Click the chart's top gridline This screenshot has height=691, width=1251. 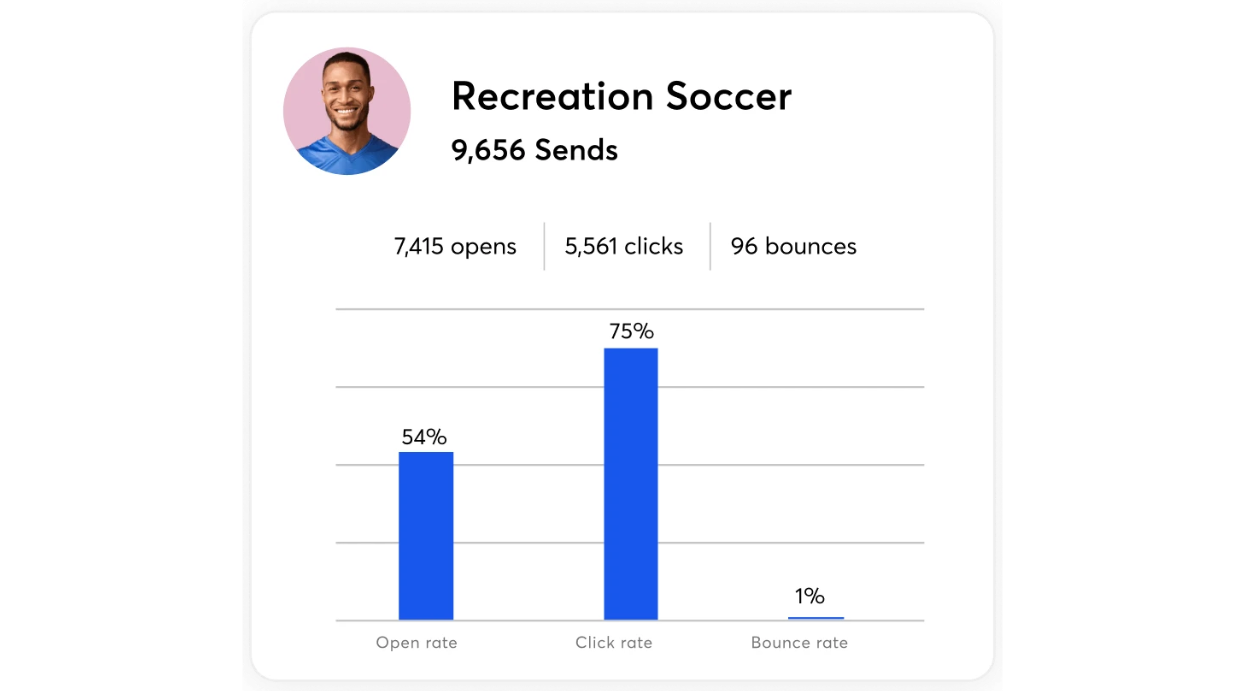500,310
